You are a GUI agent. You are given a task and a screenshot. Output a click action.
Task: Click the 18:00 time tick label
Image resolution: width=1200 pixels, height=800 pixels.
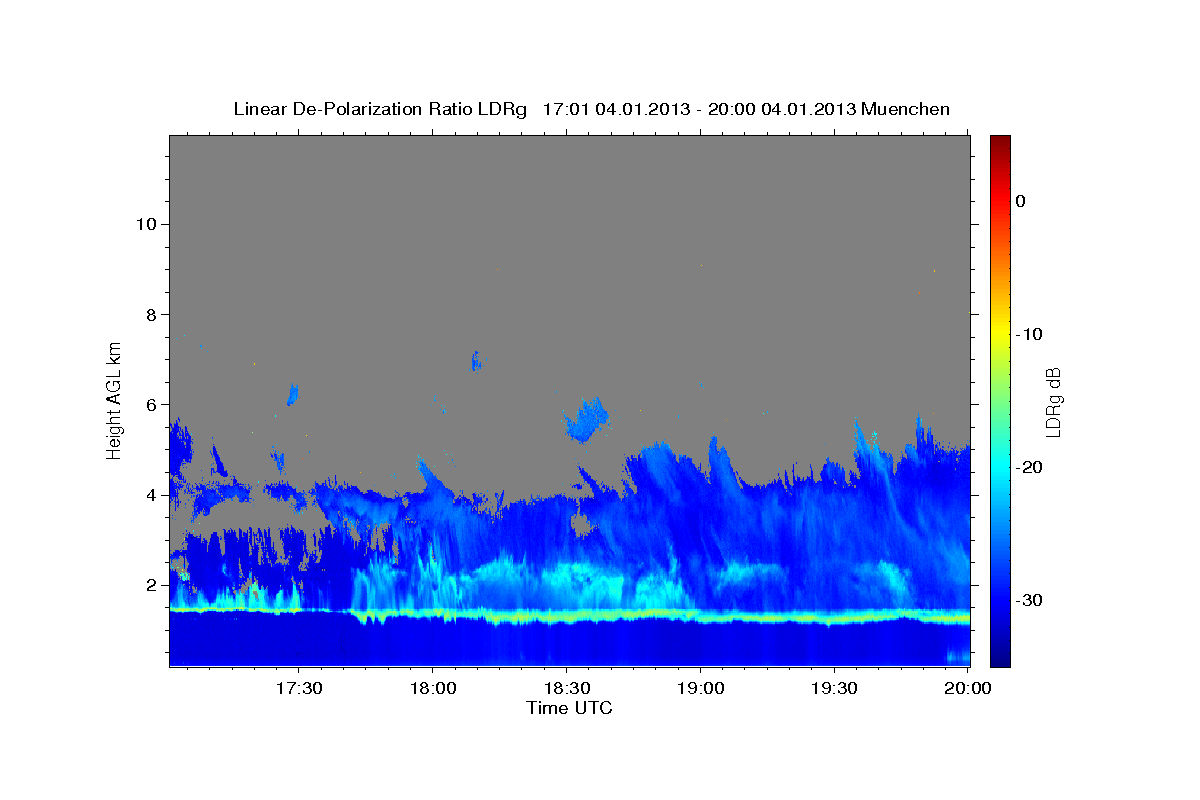432,689
